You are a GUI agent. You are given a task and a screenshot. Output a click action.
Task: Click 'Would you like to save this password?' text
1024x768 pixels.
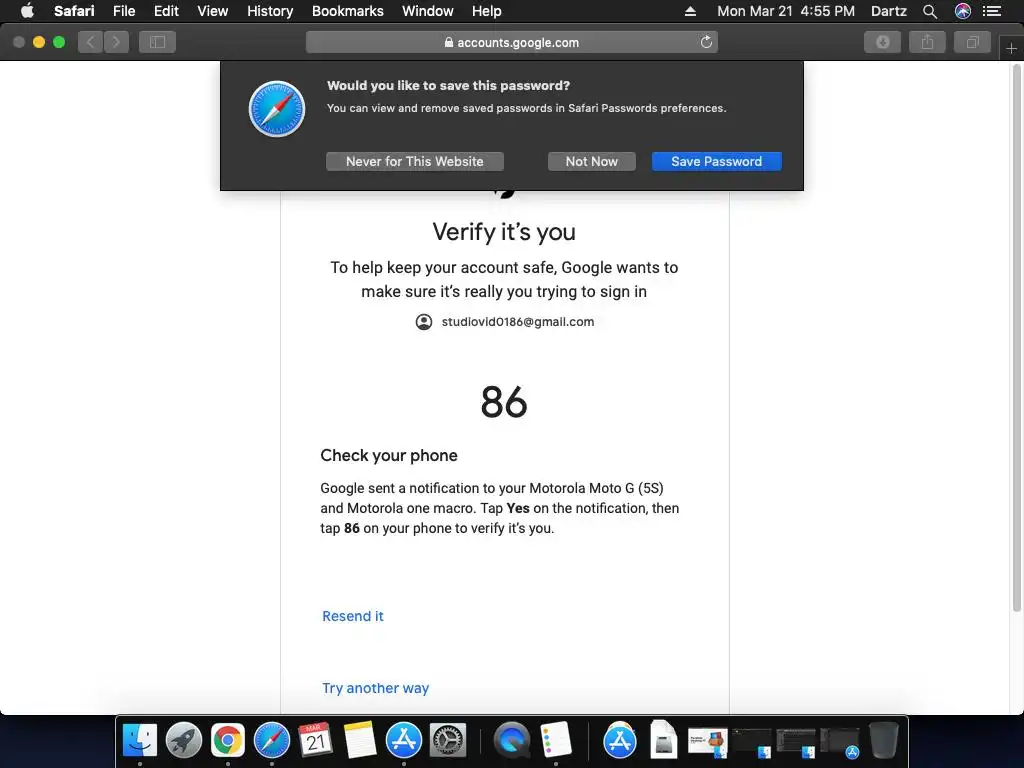[449, 86]
